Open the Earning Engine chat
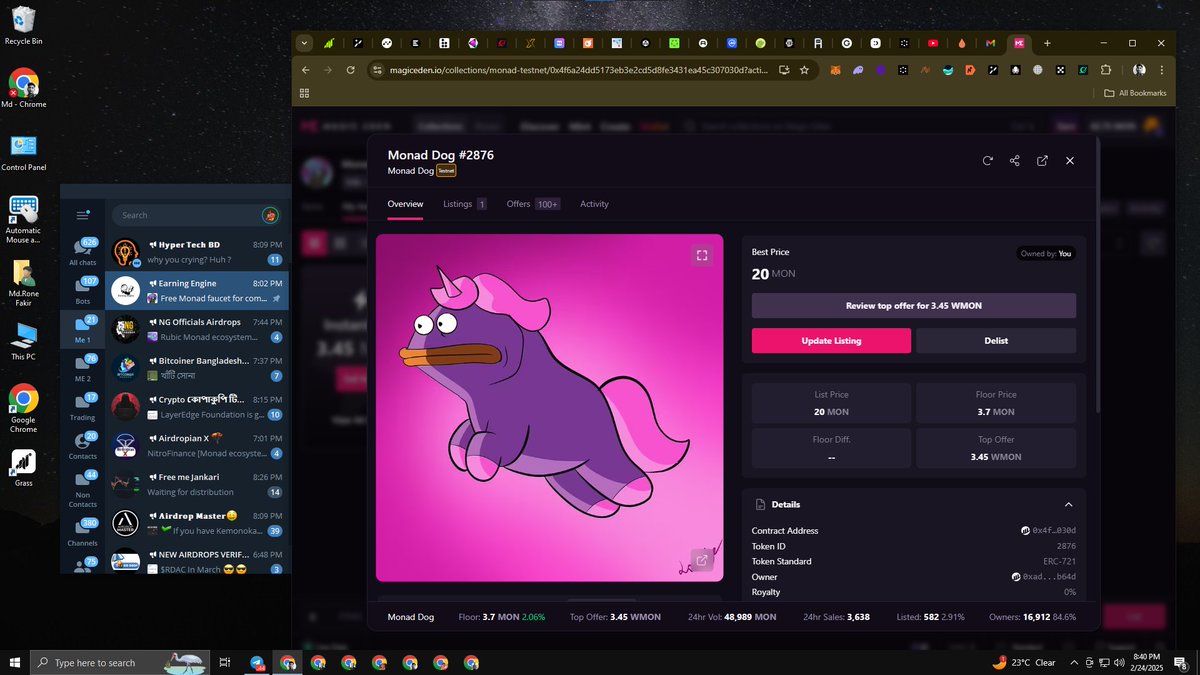The height and width of the screenshot is (675, 1200). [197, 291]
